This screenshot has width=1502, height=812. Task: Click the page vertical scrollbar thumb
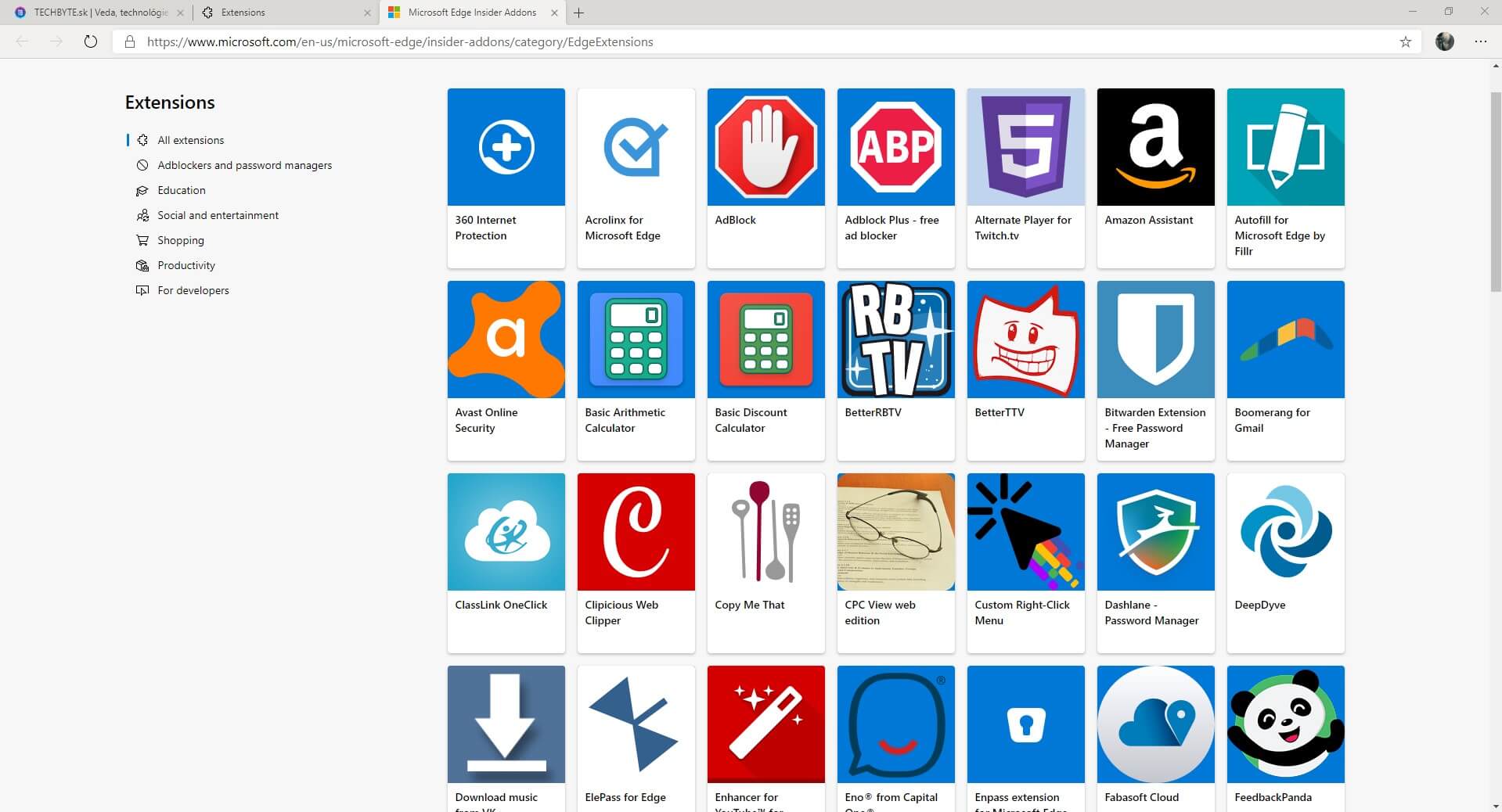click(x=1496, y=192)
